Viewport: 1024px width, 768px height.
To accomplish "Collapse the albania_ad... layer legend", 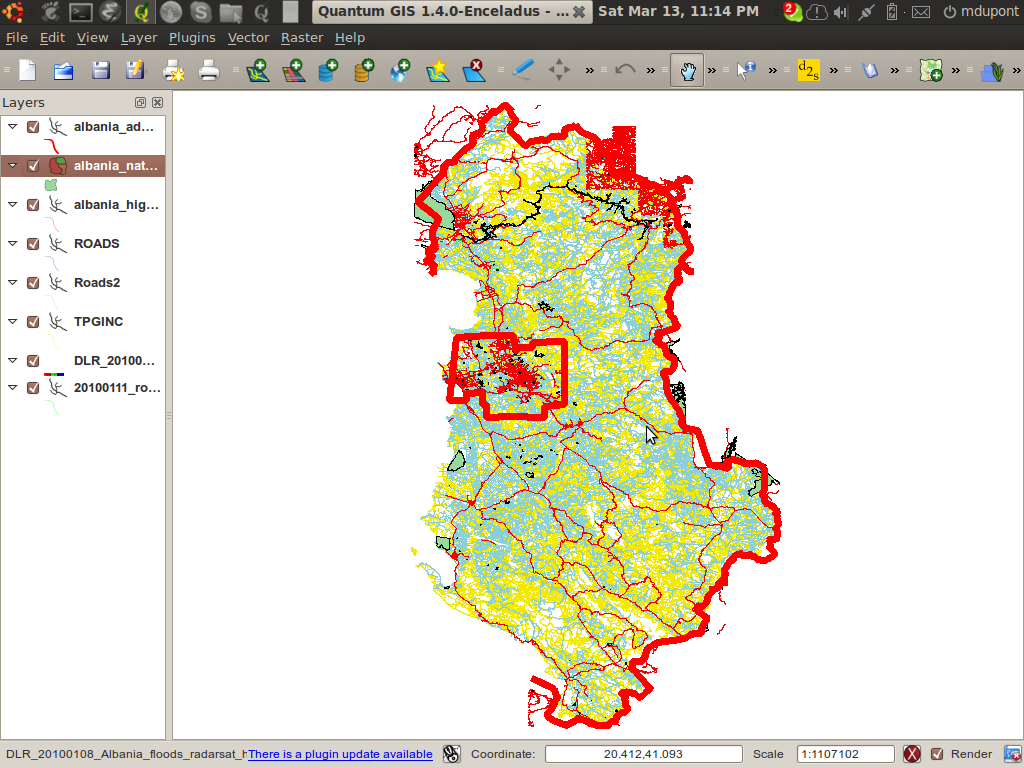I will coord(12,126).
